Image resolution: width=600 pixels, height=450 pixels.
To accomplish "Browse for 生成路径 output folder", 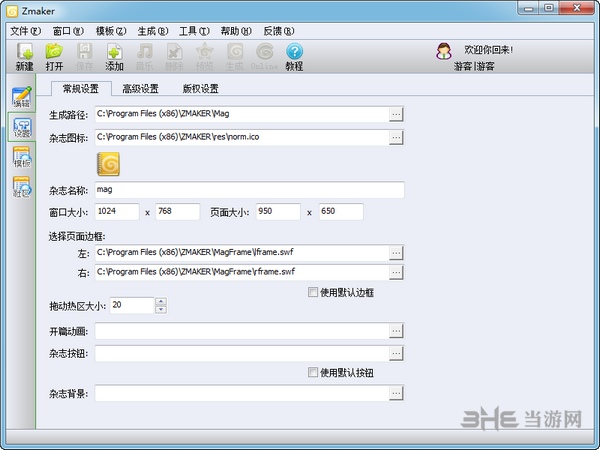I will tap(396, 114).
